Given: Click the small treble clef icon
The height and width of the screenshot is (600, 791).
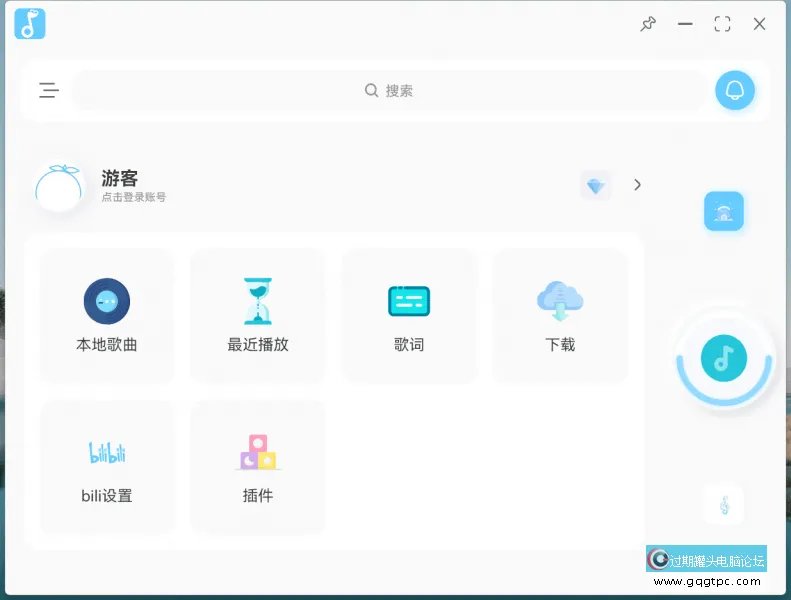Looking at the screenshot, I should coord(724,505).
